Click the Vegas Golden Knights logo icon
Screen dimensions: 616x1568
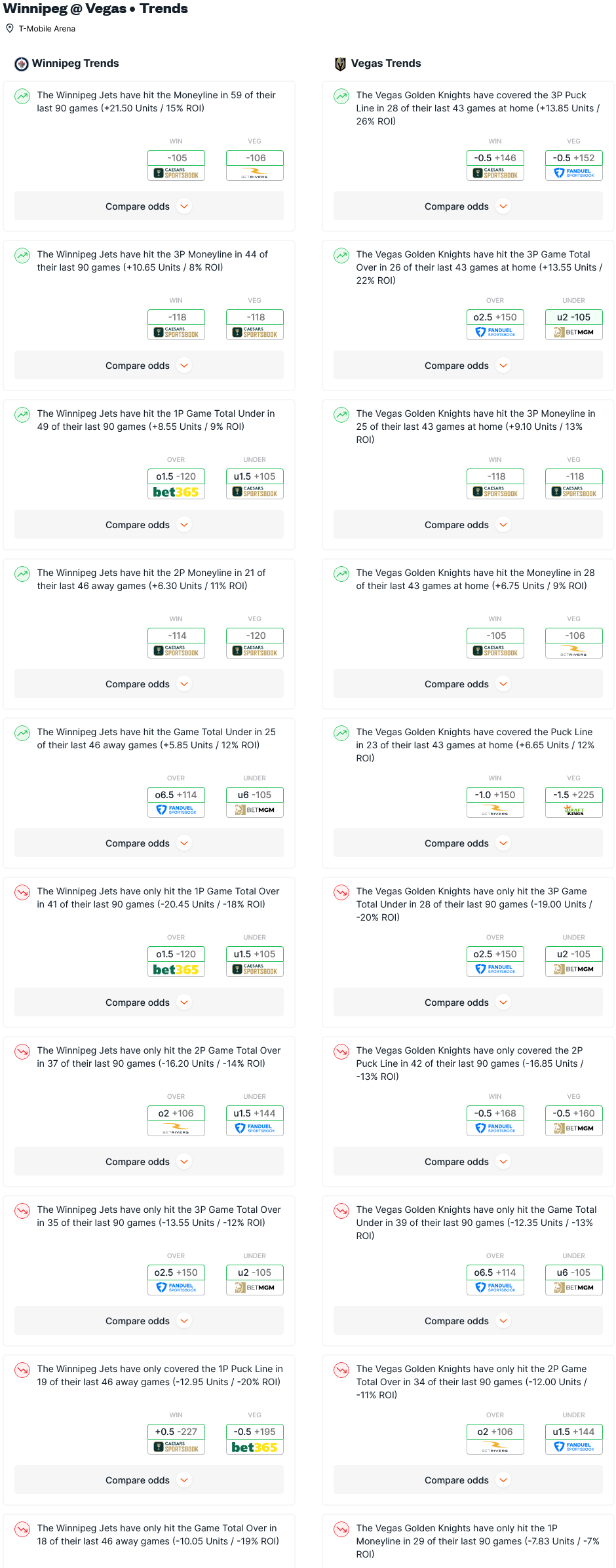click(340, 64)
